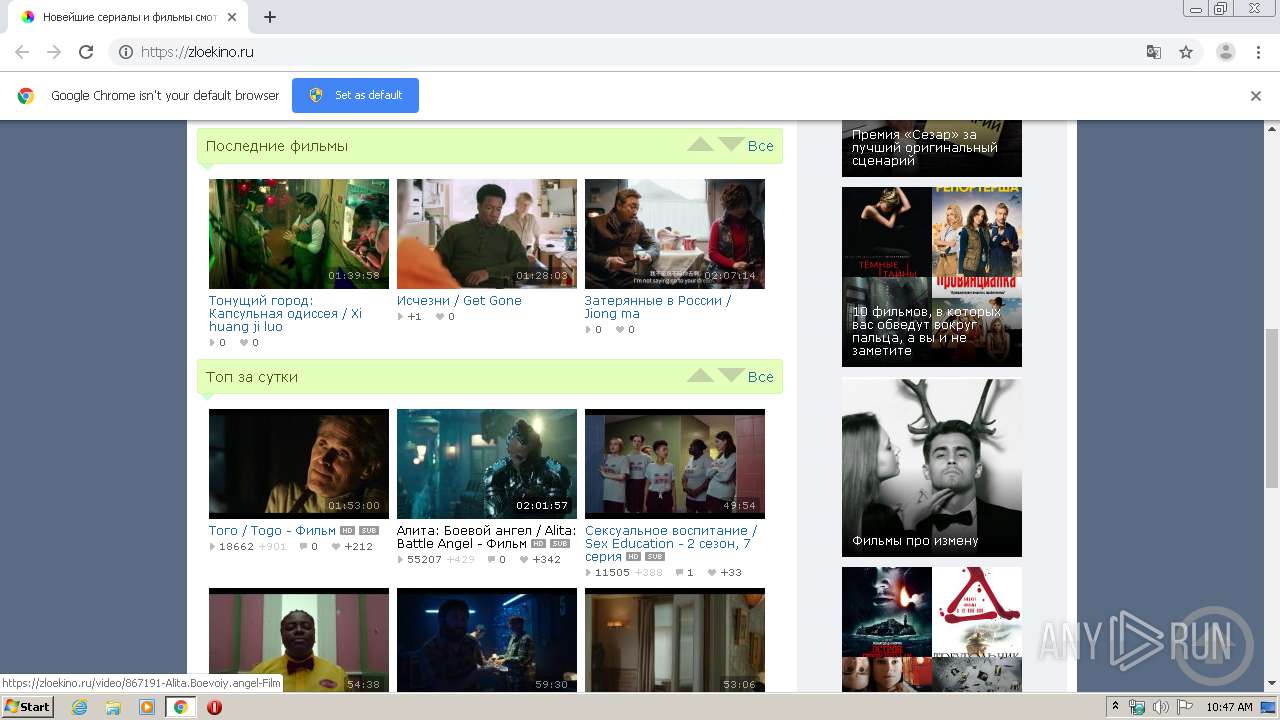Open Сексуальное воспитание 2 сезон link

pos(671,543)
